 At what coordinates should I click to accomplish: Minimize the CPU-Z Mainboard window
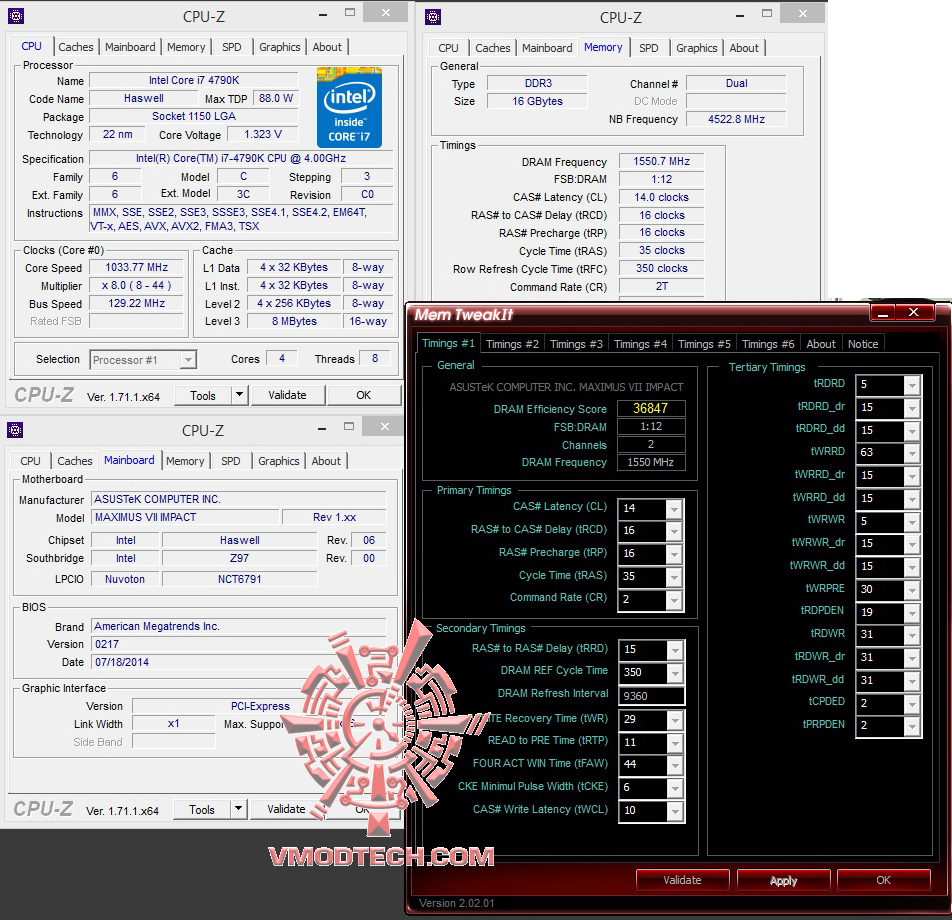[322, 428]
